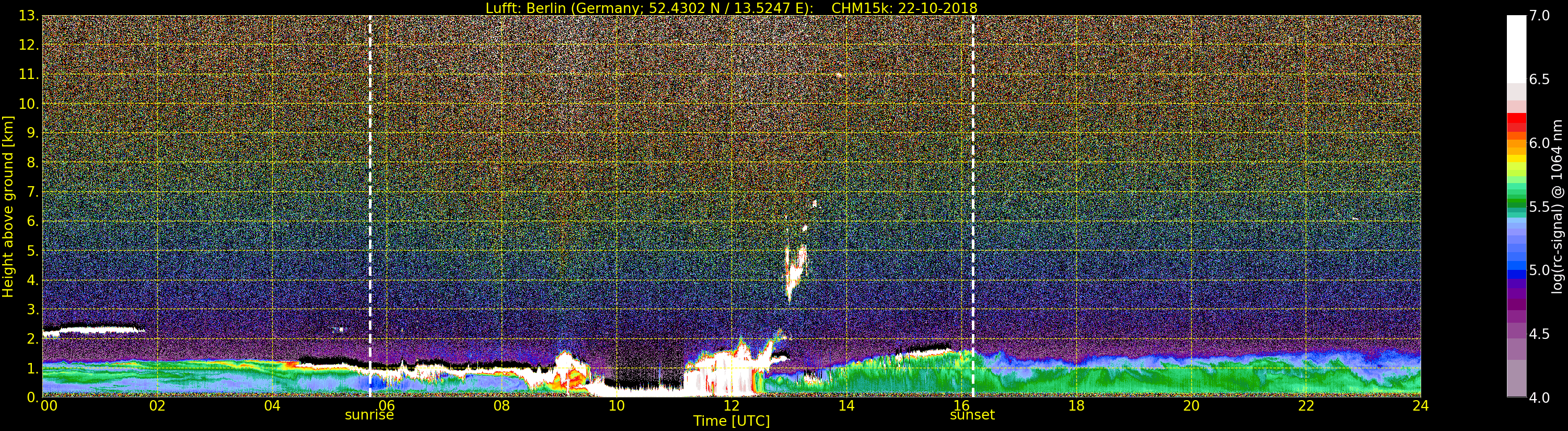Click the red band of the colorbar
This screenshot has width=1568, height=431.
(x=1516, y=122)
